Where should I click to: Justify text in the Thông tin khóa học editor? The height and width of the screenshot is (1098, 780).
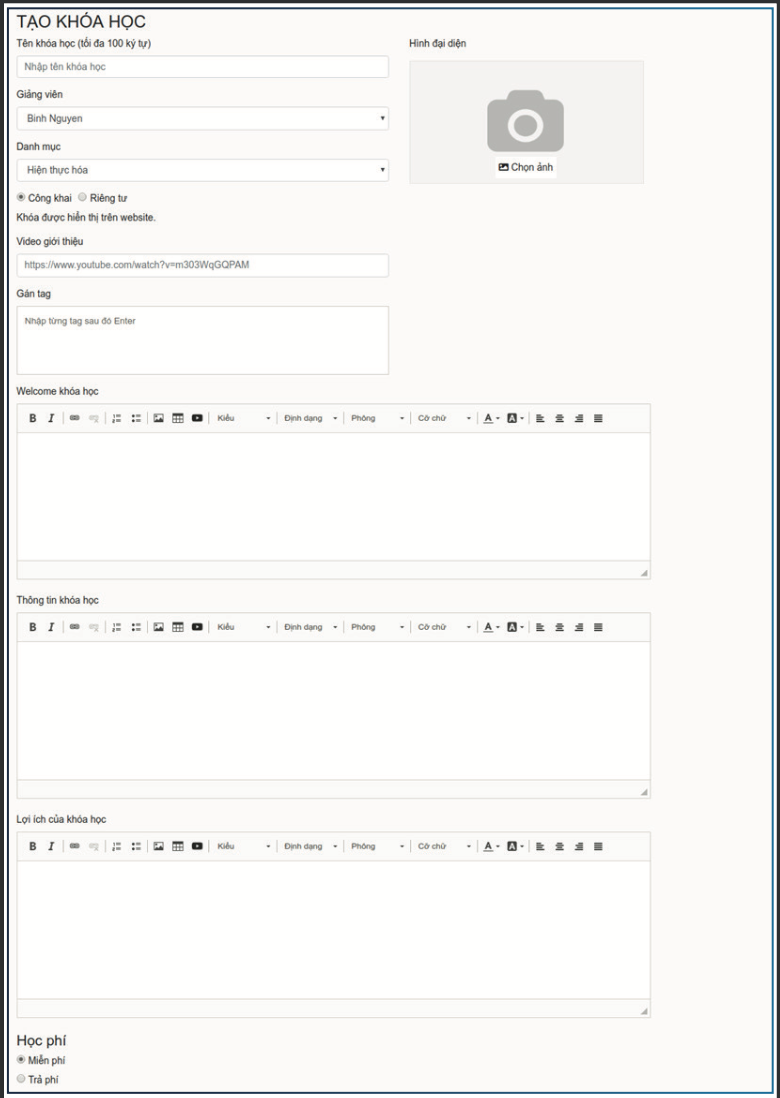(x=598, y=627)
